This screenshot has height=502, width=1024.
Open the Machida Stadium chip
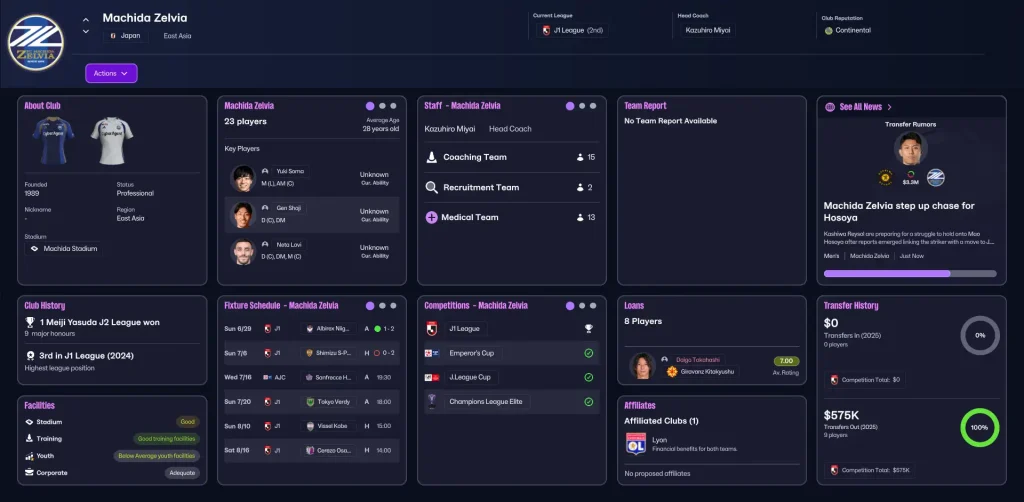tap(63, 249)
